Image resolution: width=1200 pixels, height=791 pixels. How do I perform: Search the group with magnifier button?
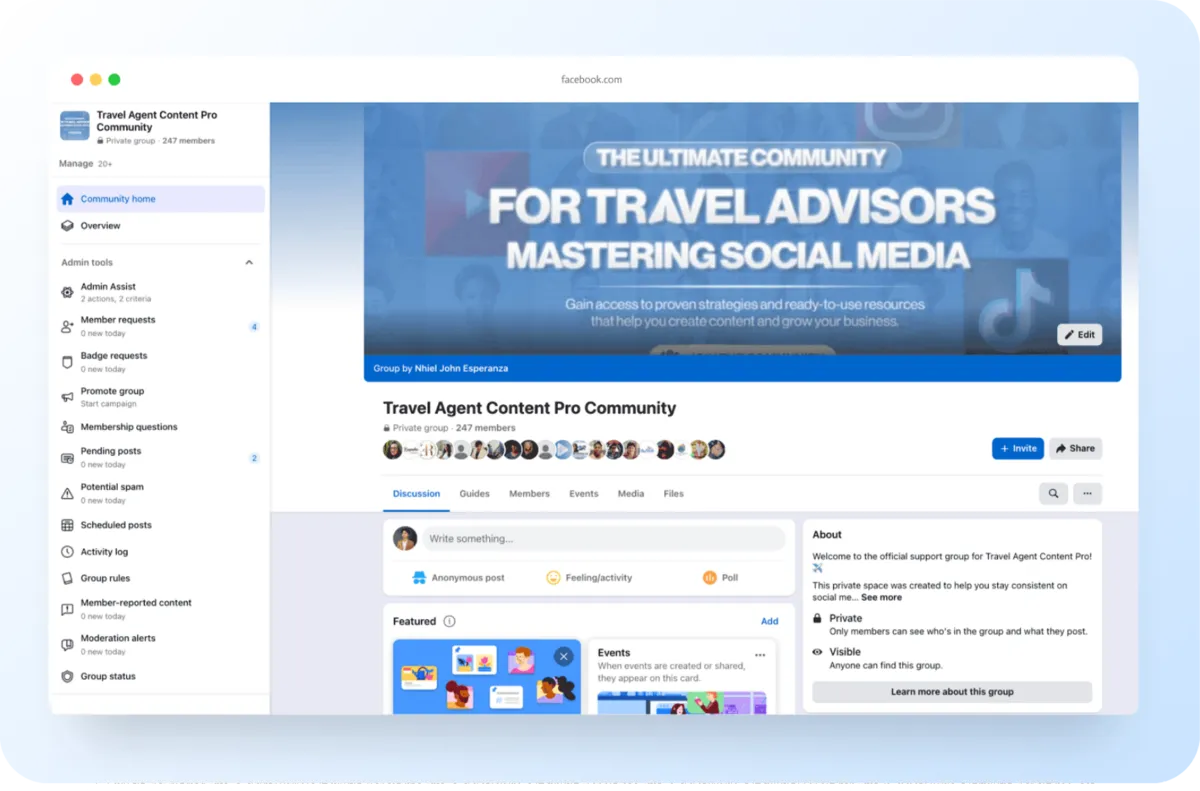pos(1053,493)
